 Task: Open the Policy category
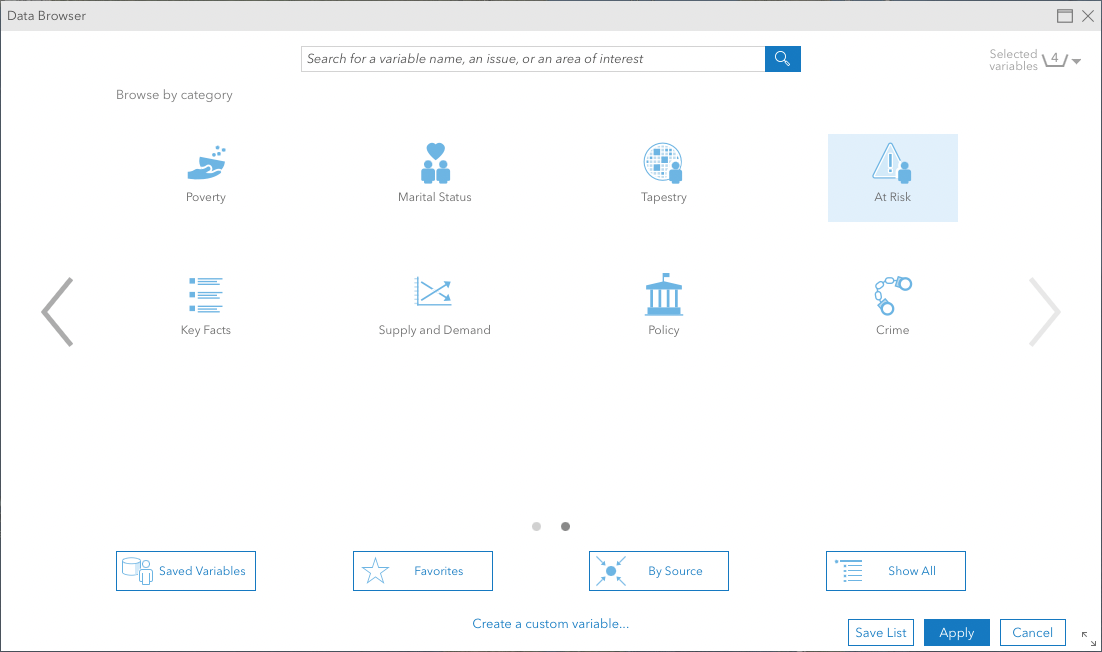click(663, 306)
